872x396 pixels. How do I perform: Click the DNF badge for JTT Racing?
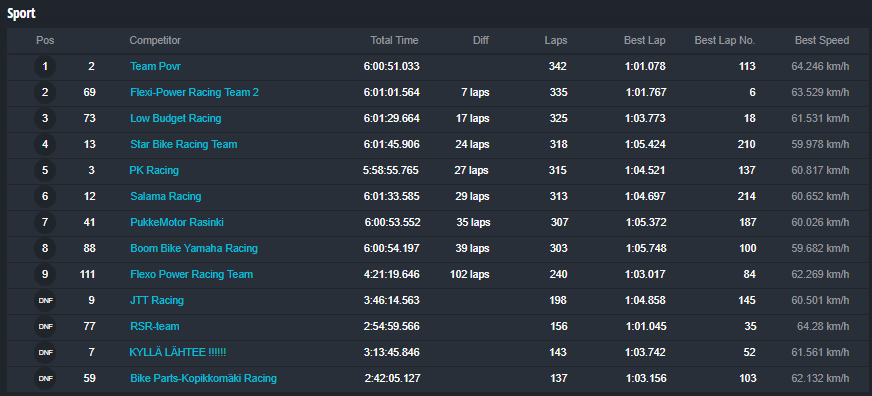tap(45, 301)
